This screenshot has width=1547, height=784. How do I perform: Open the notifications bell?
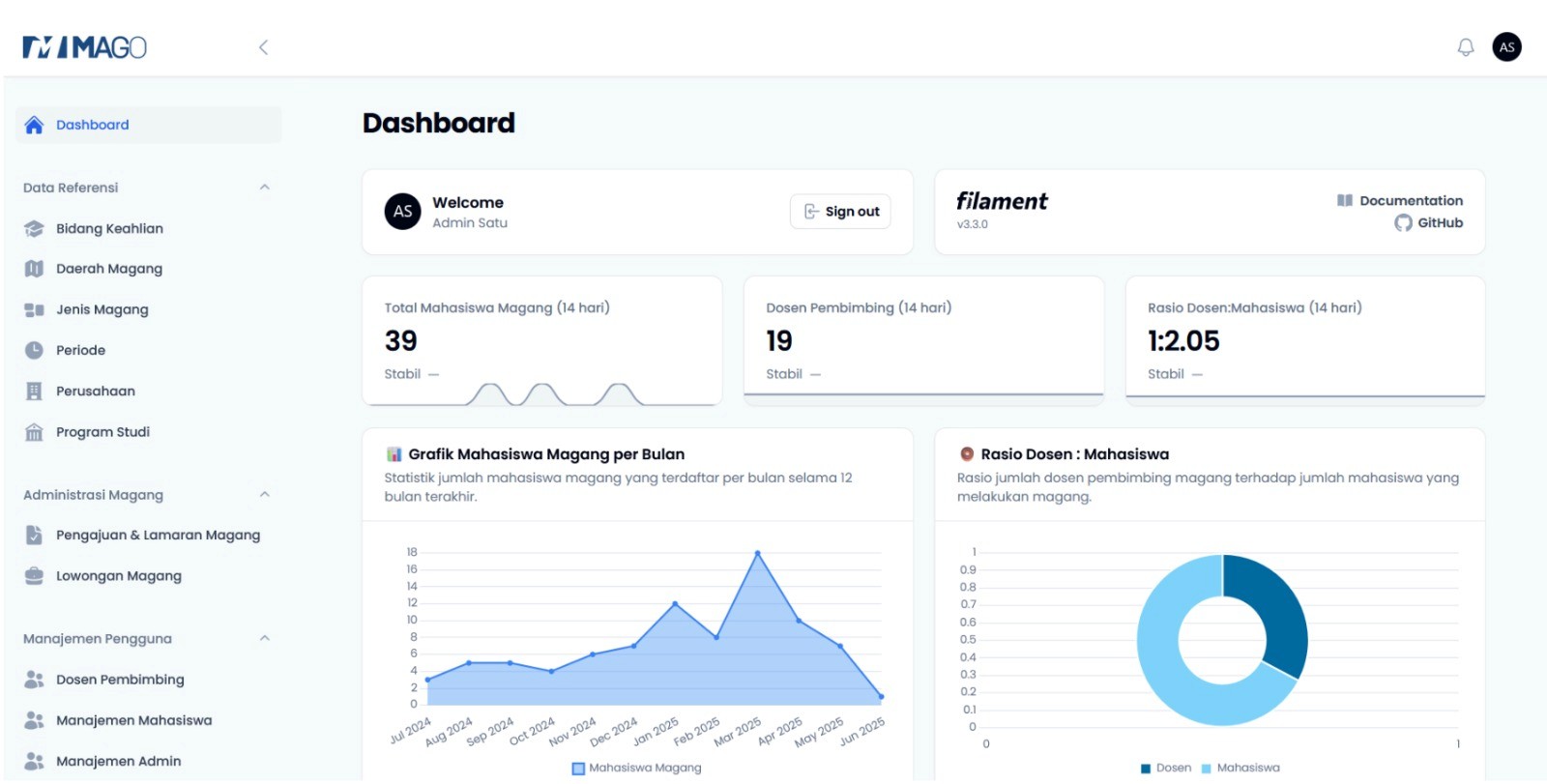(1466, 46)
